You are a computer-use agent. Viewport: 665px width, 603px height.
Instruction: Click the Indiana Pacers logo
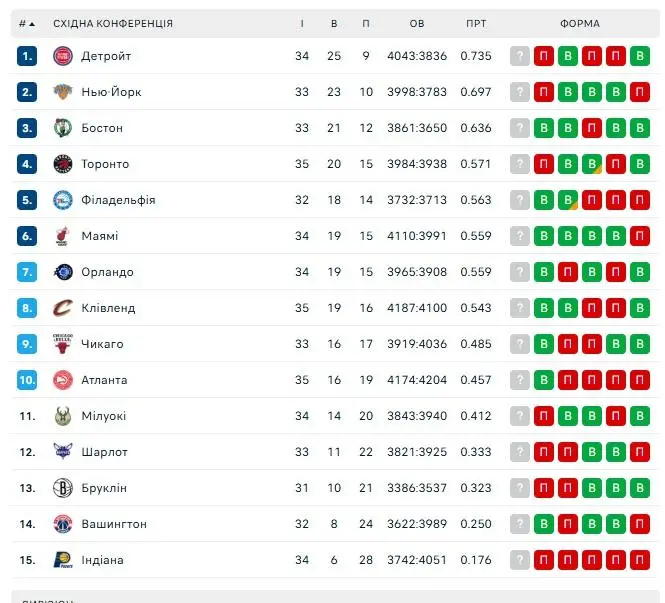click(63, 560)
